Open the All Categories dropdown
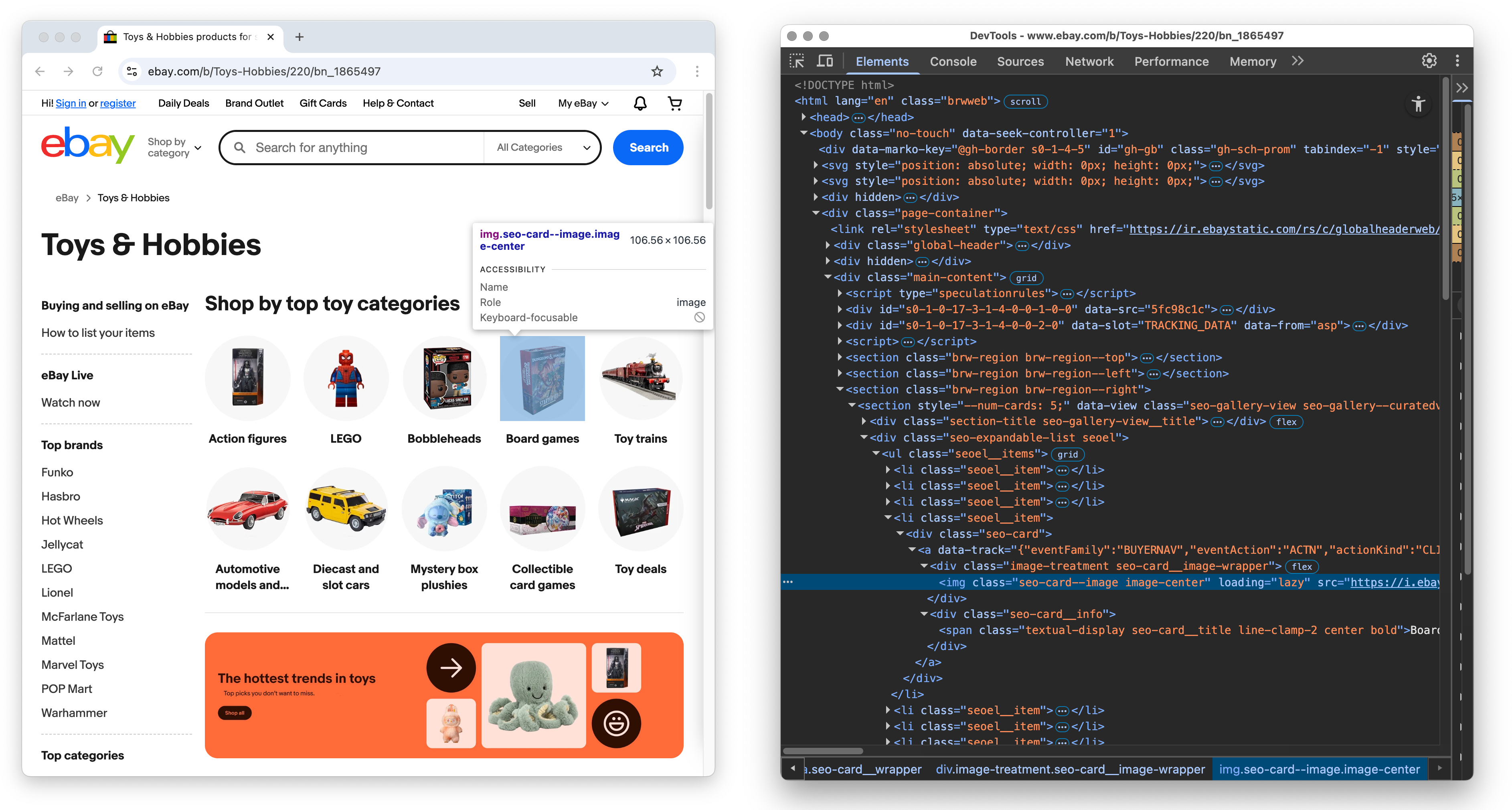1512x810 pixels. coord(540,147)
